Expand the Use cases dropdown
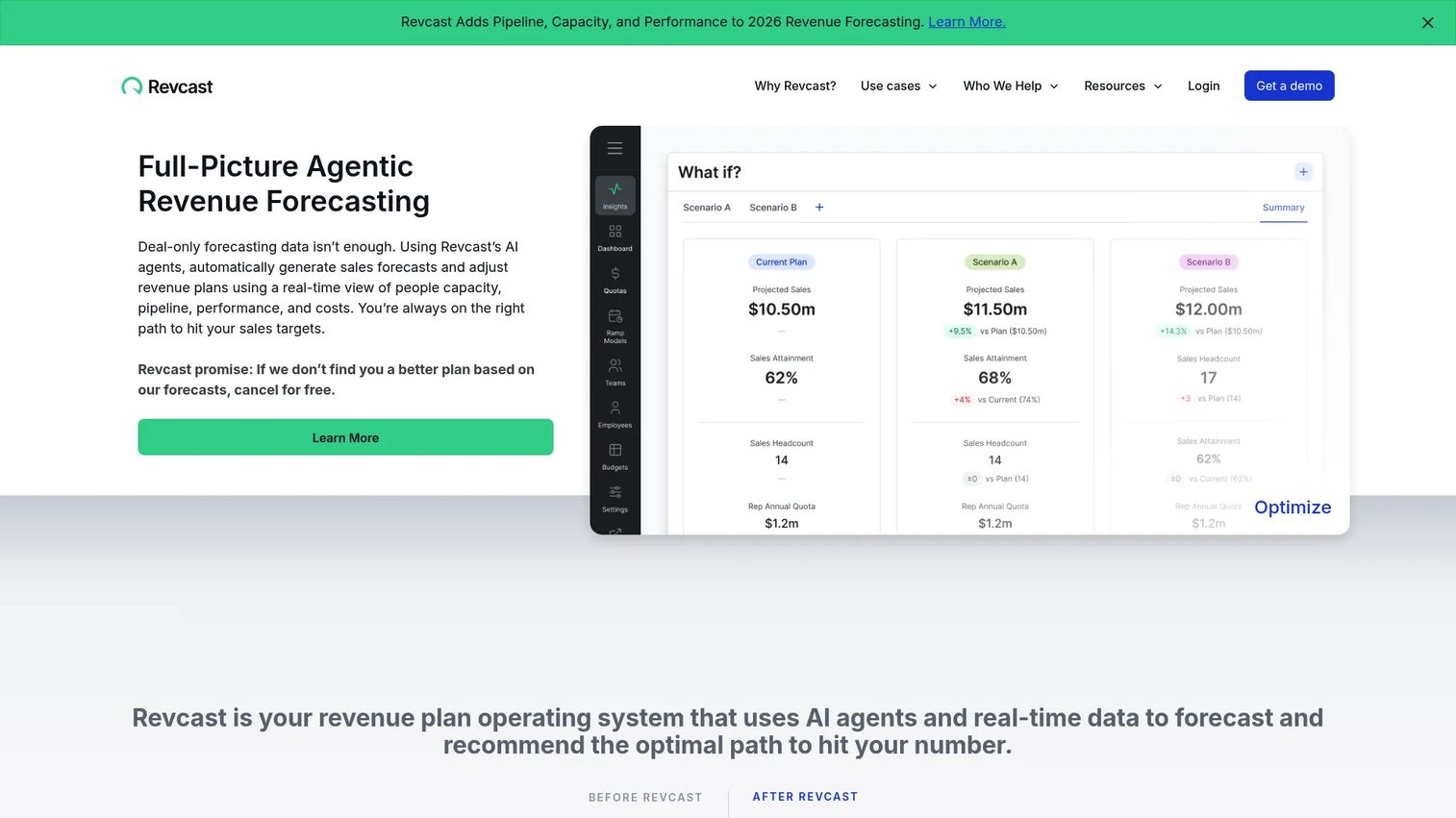Image resolution: width=1456 pixels, height=818 pixels. click(899, 87)
